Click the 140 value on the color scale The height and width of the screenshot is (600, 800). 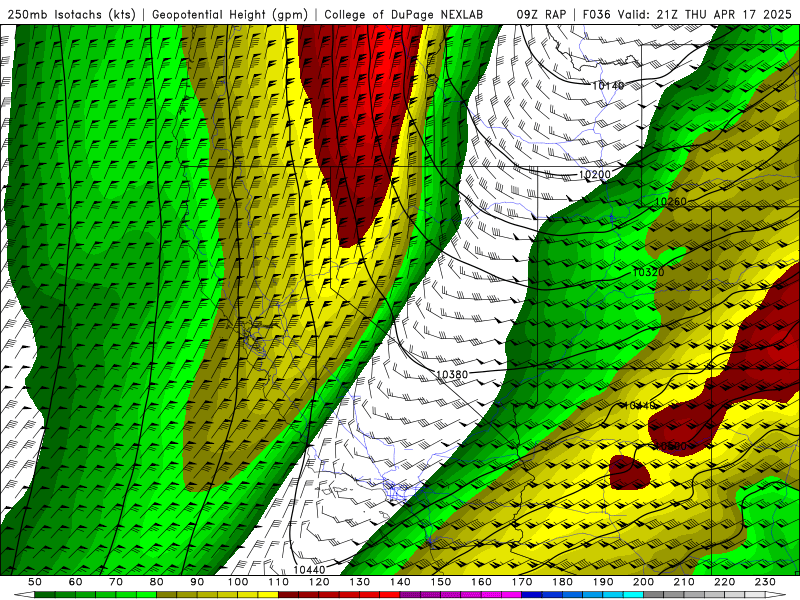point(400,582)
